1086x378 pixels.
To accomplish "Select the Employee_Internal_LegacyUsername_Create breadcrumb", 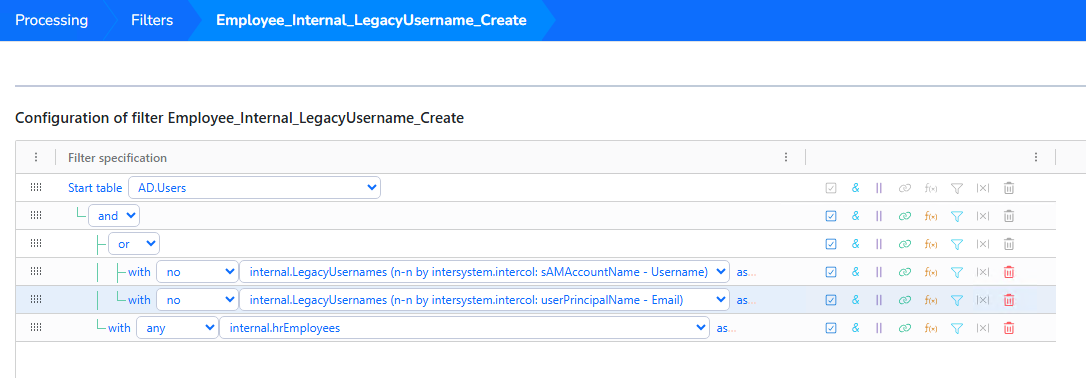I will click(x=371, y=20).
